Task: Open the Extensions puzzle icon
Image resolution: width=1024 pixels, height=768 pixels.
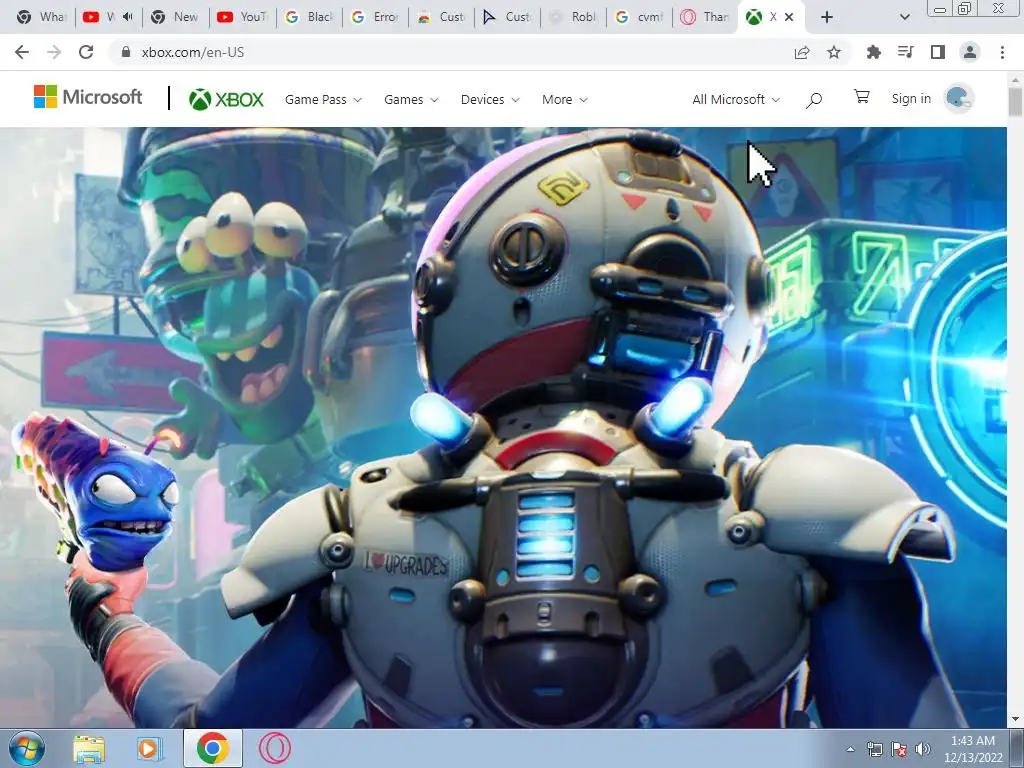Action: click(x=873, y=52)
